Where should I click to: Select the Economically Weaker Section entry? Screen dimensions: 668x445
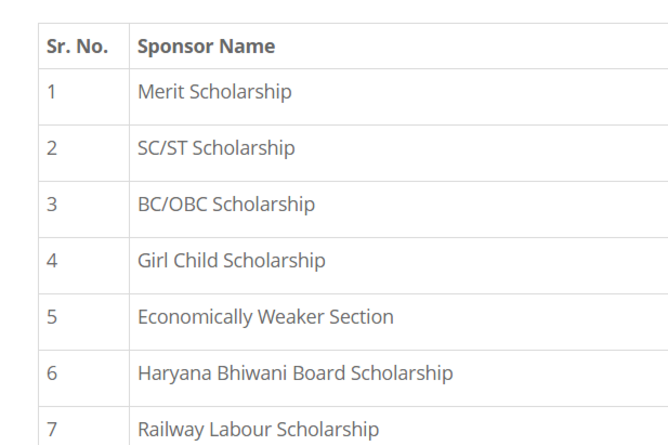pos(265,317)
